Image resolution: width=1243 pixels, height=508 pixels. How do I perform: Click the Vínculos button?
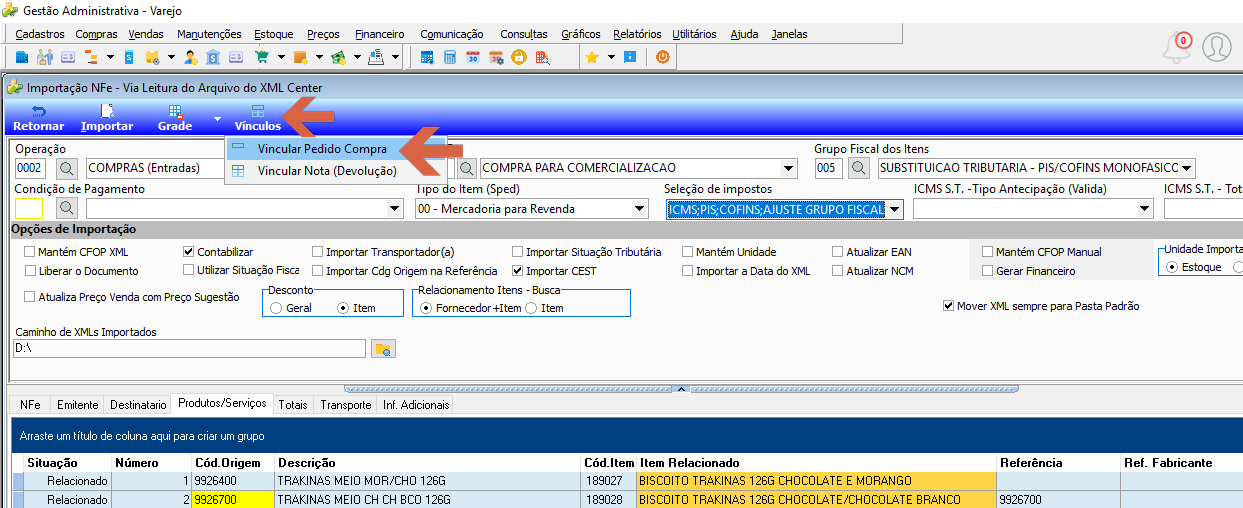[258, 118]
